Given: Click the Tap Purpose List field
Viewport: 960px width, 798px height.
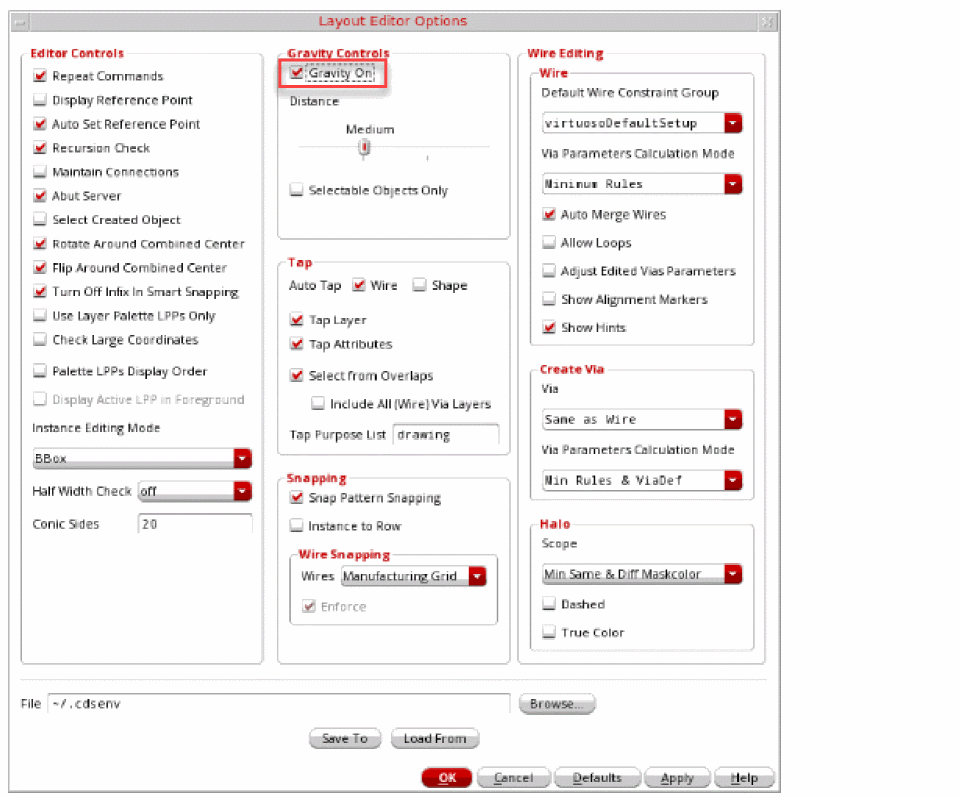Looking at the screenshot, I should point(446,435).
